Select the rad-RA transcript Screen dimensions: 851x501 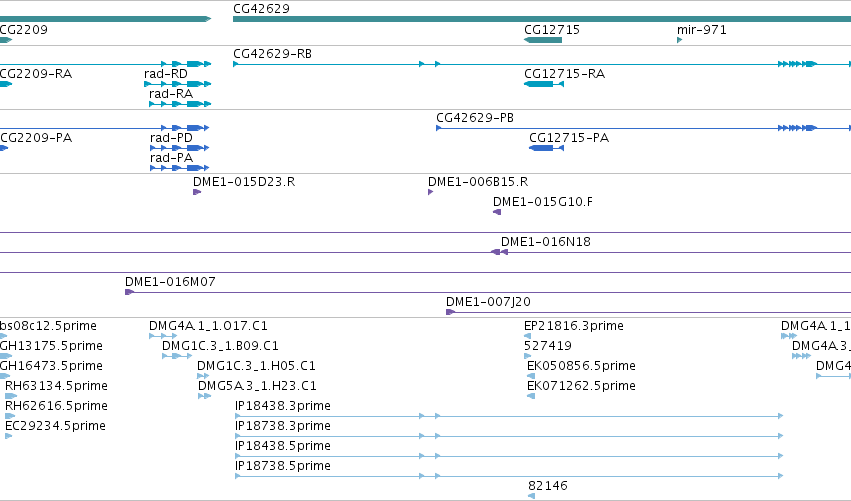180,104
